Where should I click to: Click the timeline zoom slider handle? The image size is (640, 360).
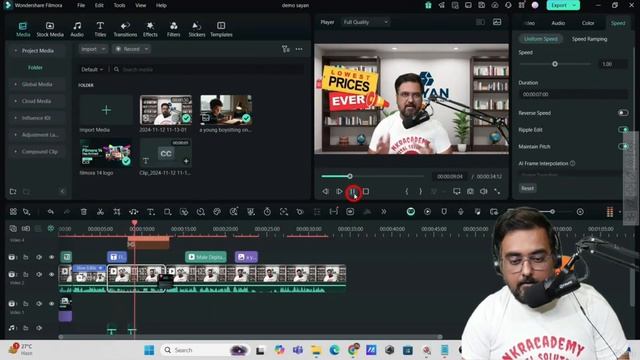tap(552, 212)
